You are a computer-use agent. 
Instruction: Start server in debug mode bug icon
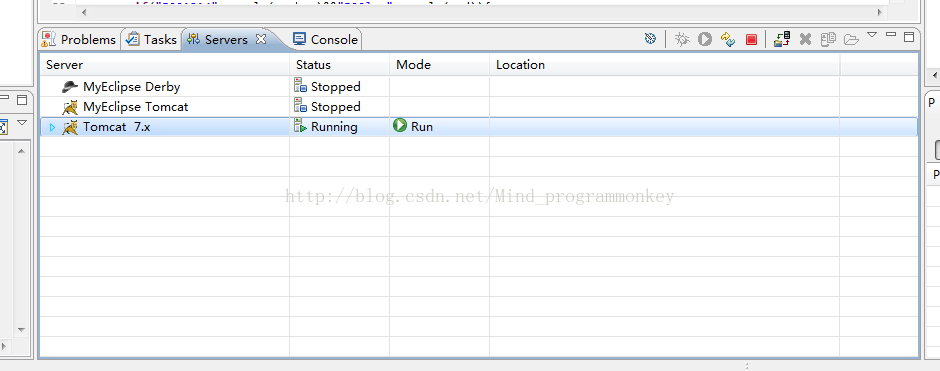(x=682, y=40)
